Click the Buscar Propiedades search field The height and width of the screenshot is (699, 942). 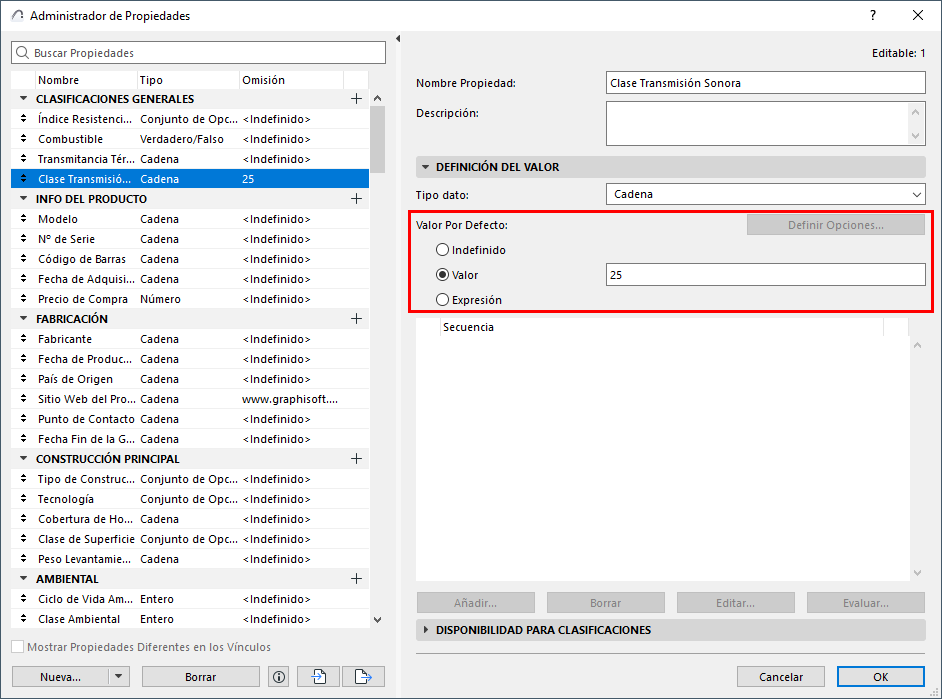coord(198,53)
